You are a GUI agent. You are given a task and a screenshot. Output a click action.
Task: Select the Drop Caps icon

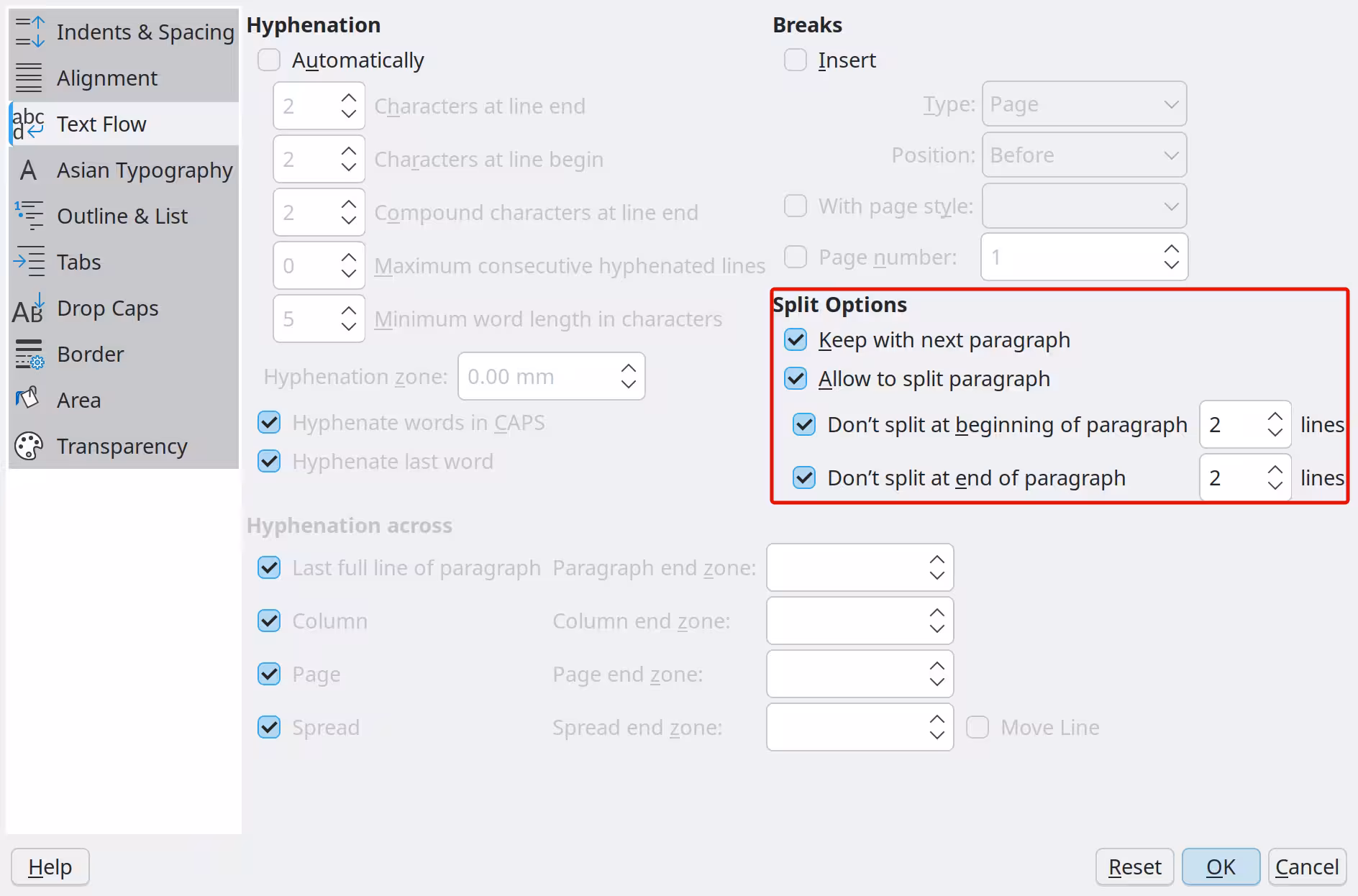pos(28,308)
